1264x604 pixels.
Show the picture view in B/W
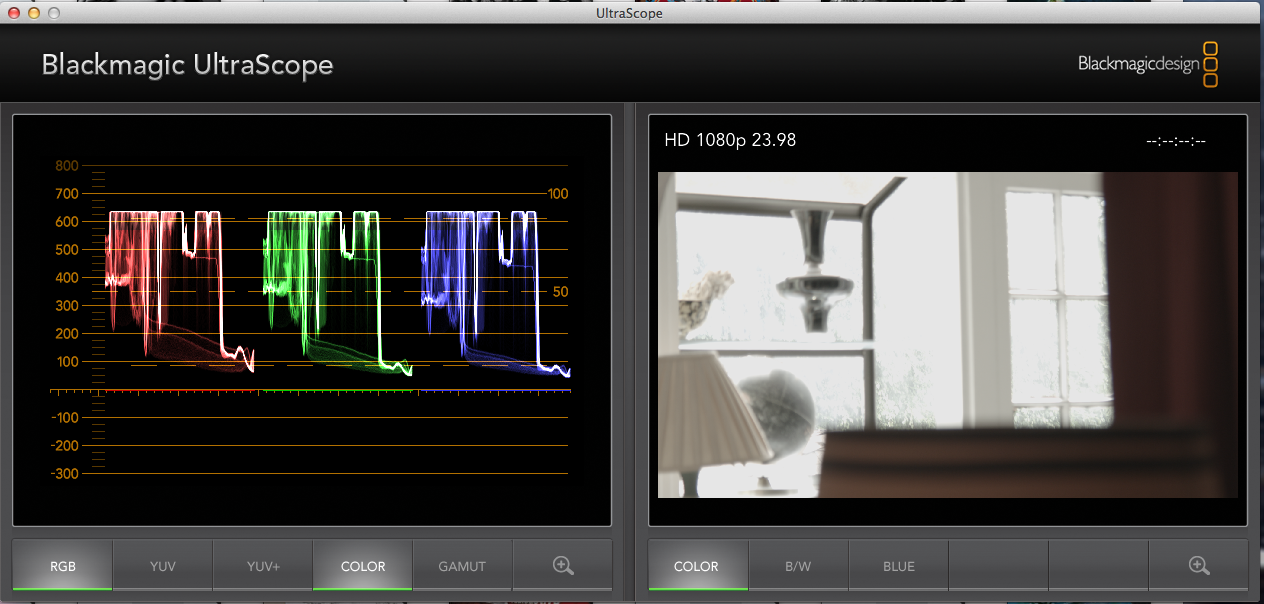click(x=799, y=566)
